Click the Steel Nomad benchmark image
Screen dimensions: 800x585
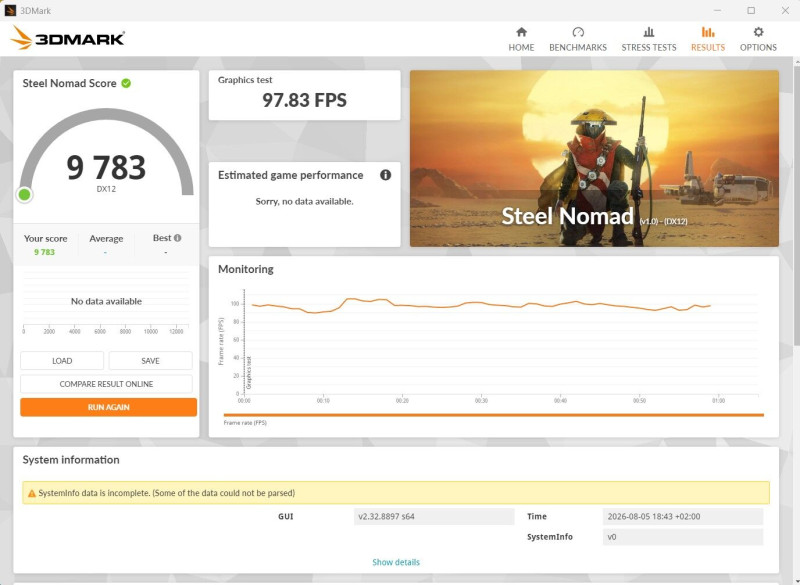[x=594, y=159]
